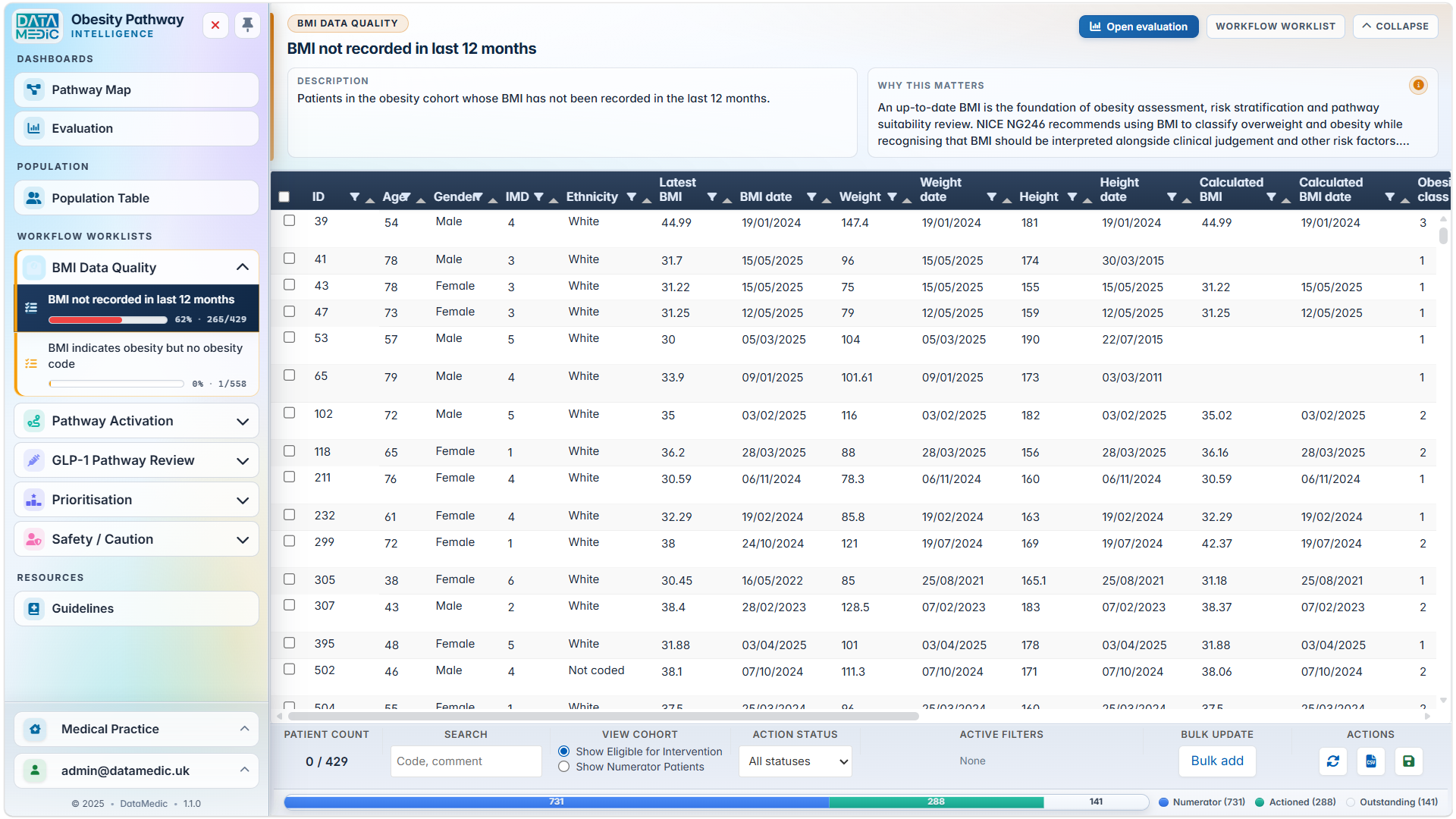Filter the IMD column using its funnel icon
1456x819 pixels.
(x=538, y=197)
